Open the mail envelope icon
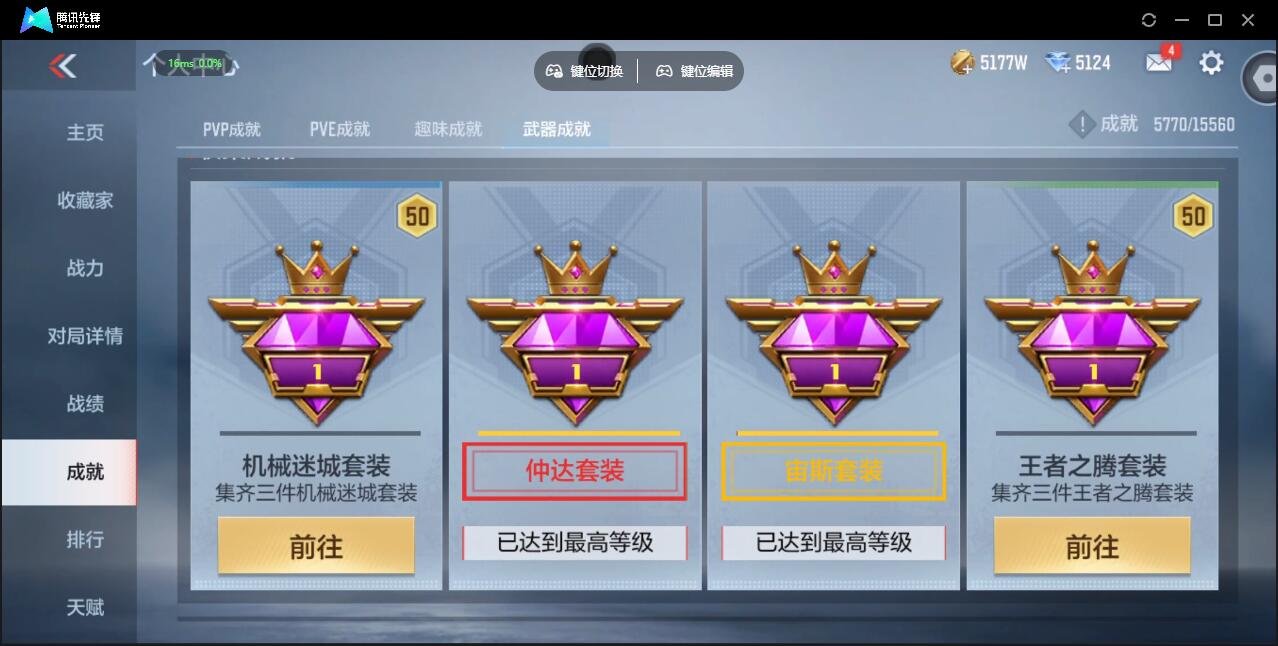 coord(1158,63)
